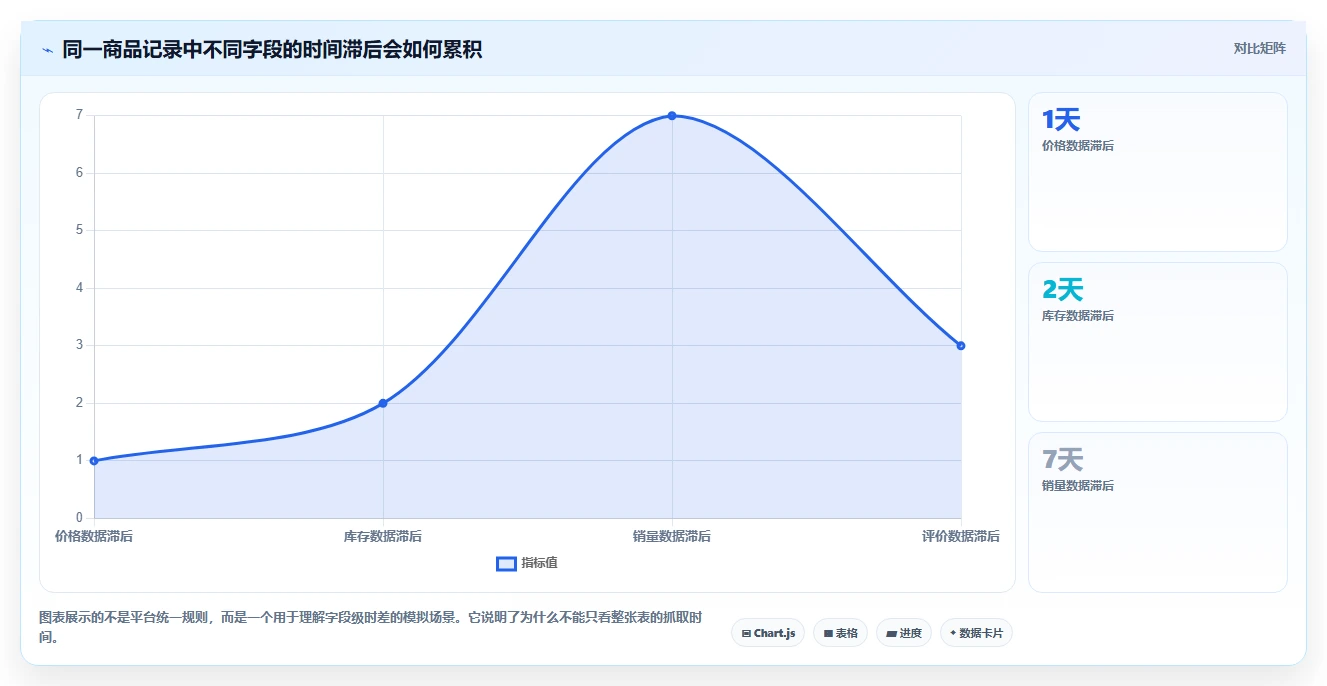The image size is (1327, 686).
Task: Select the Chart.js chip
Action: [768, 633]
